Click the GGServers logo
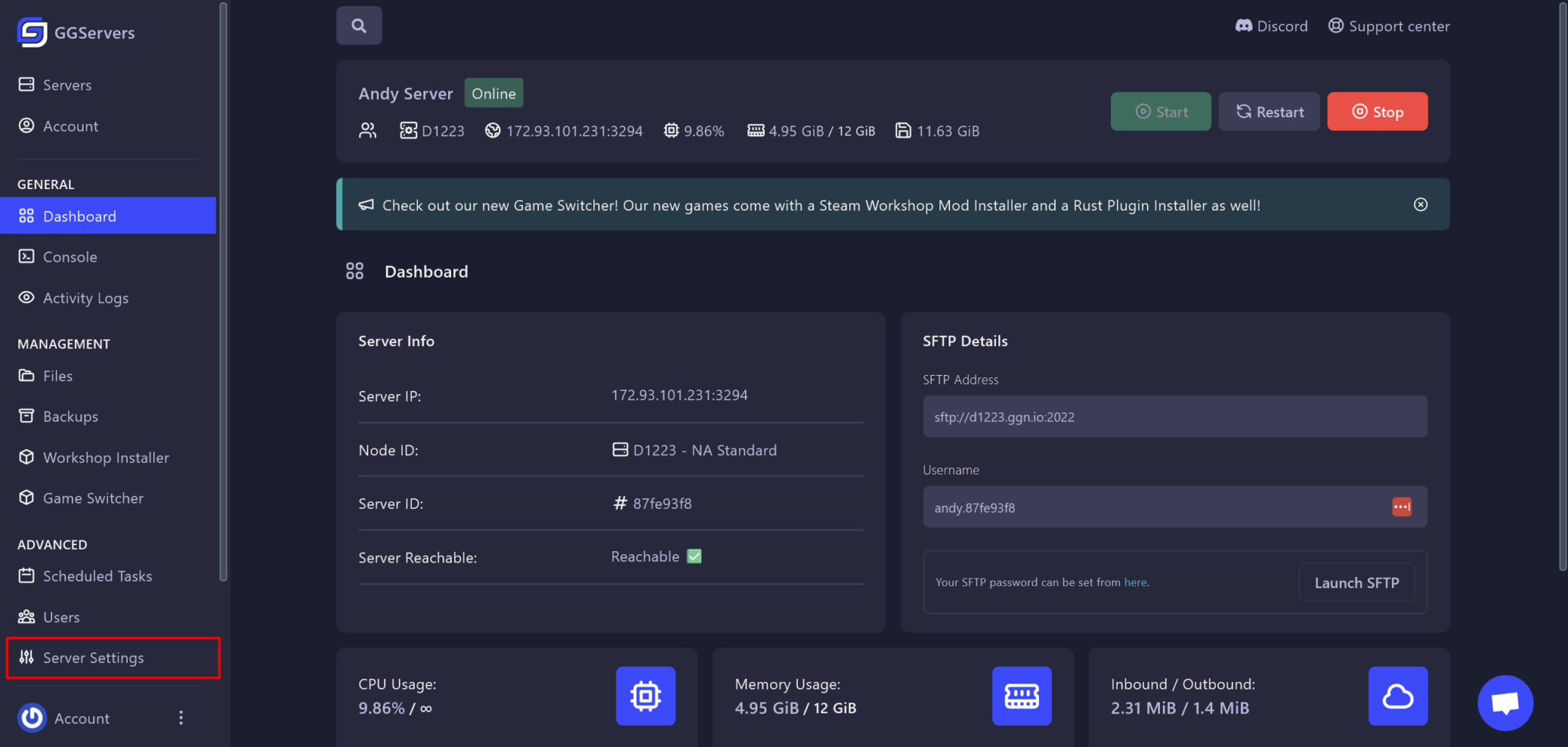Screen dimensions: 1568x747 click(32, 32)
